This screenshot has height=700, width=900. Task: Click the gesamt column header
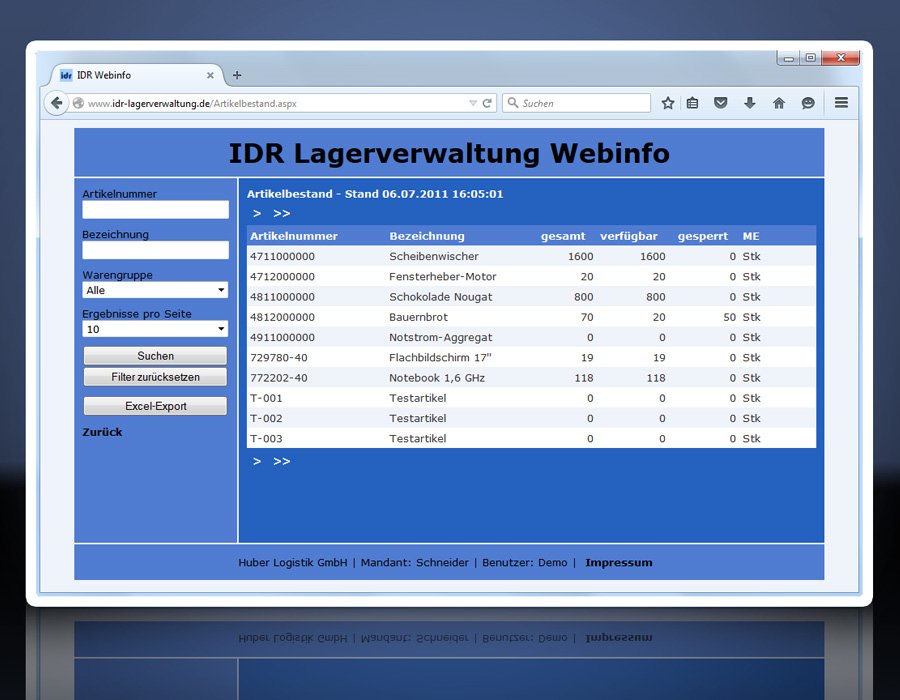[563, 236]
